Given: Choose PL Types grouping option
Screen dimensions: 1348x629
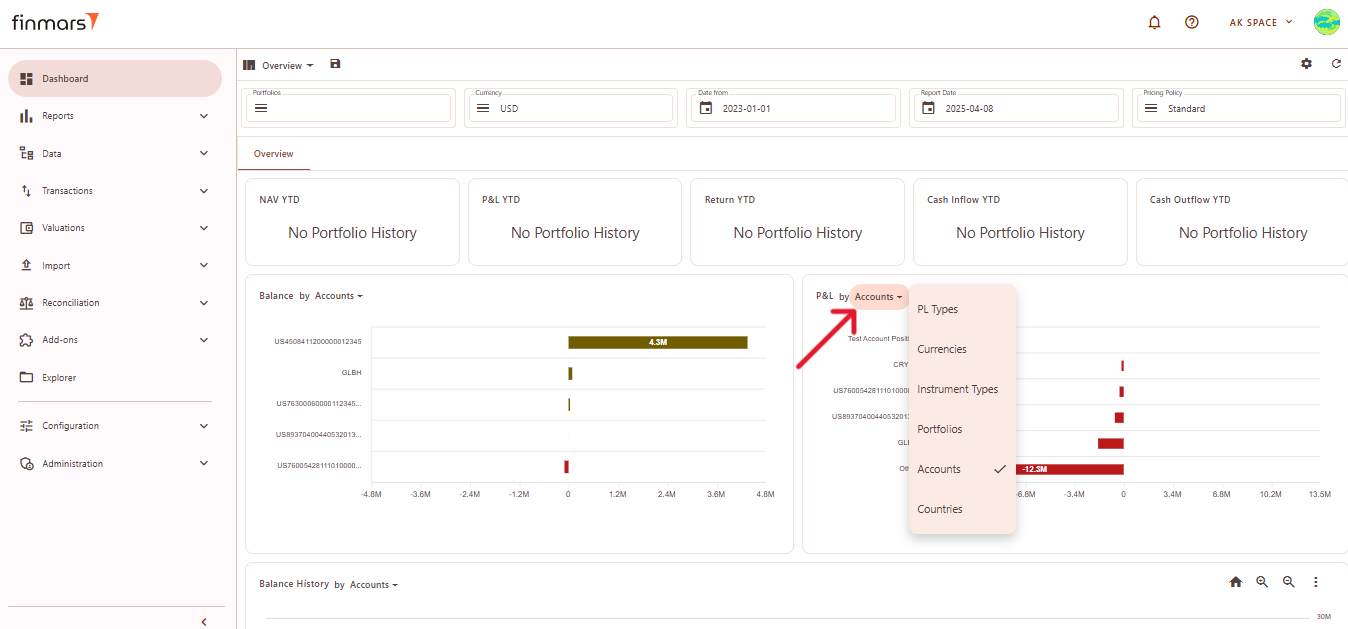Looking at the screenshot, I should [938, 309].
